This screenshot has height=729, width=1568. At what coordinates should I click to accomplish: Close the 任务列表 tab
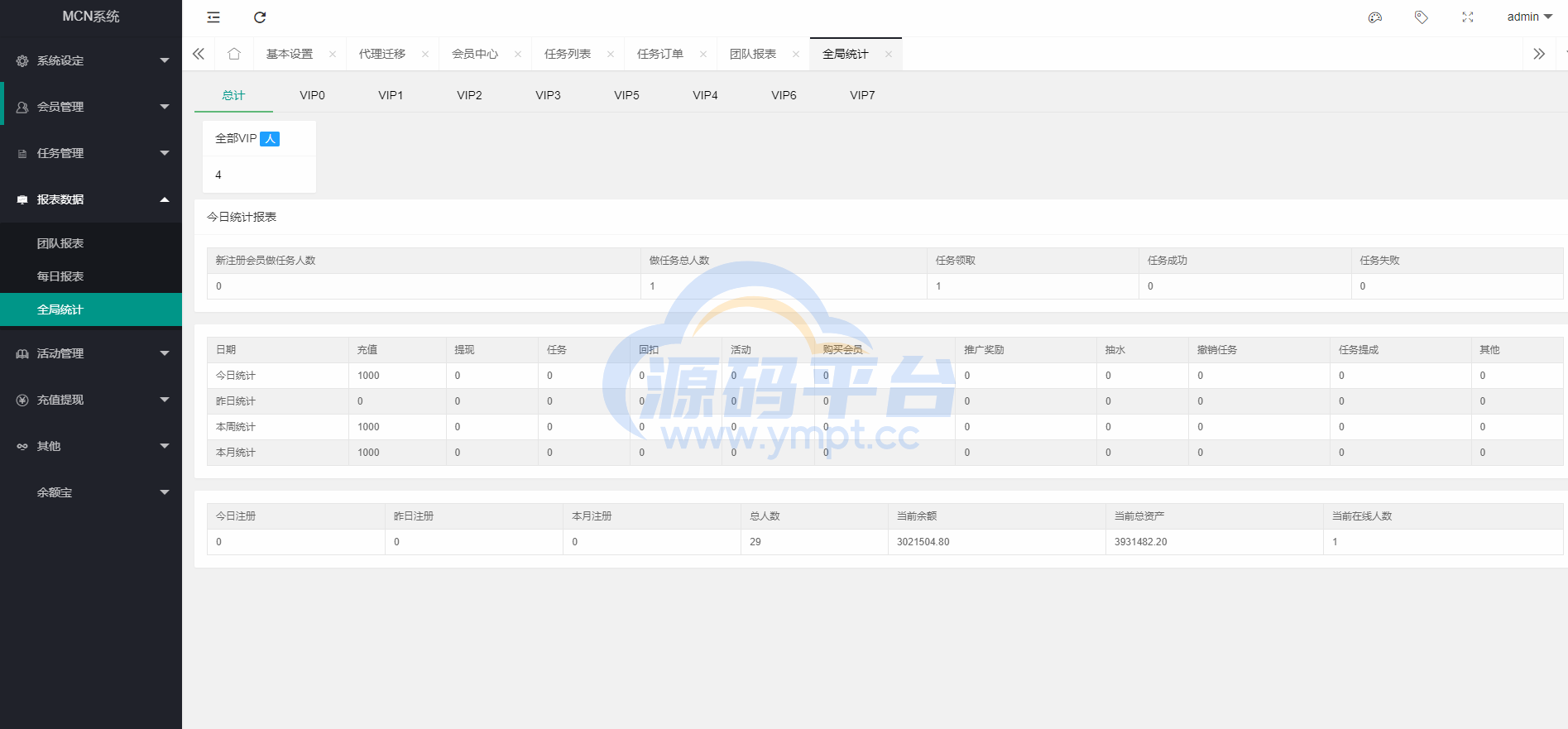611,55
